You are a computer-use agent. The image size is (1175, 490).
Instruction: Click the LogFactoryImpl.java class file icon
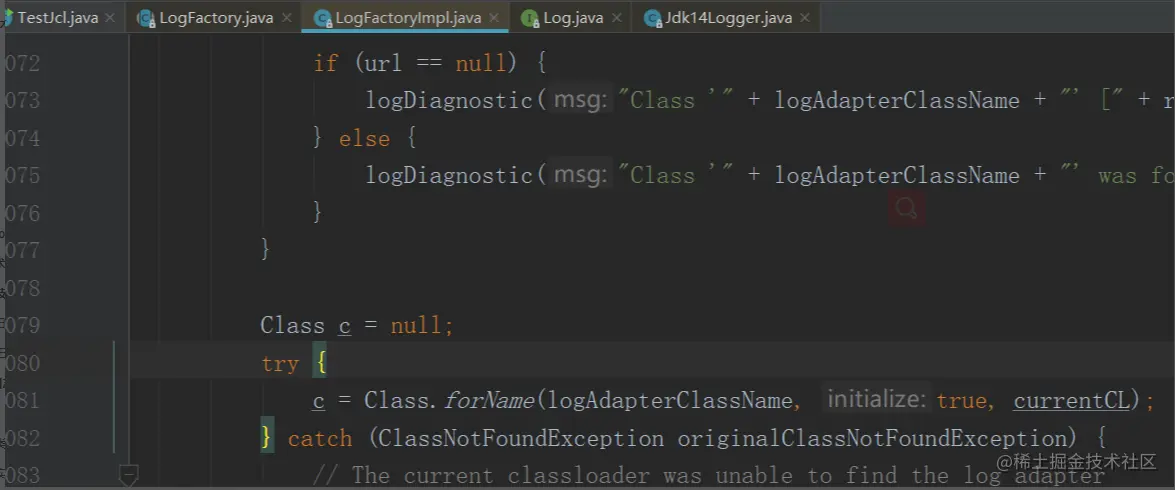click(x=323, y=18)
